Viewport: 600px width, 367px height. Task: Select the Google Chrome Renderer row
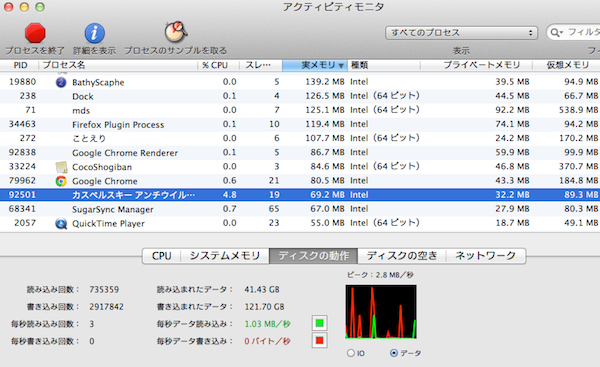coord(300,153)
